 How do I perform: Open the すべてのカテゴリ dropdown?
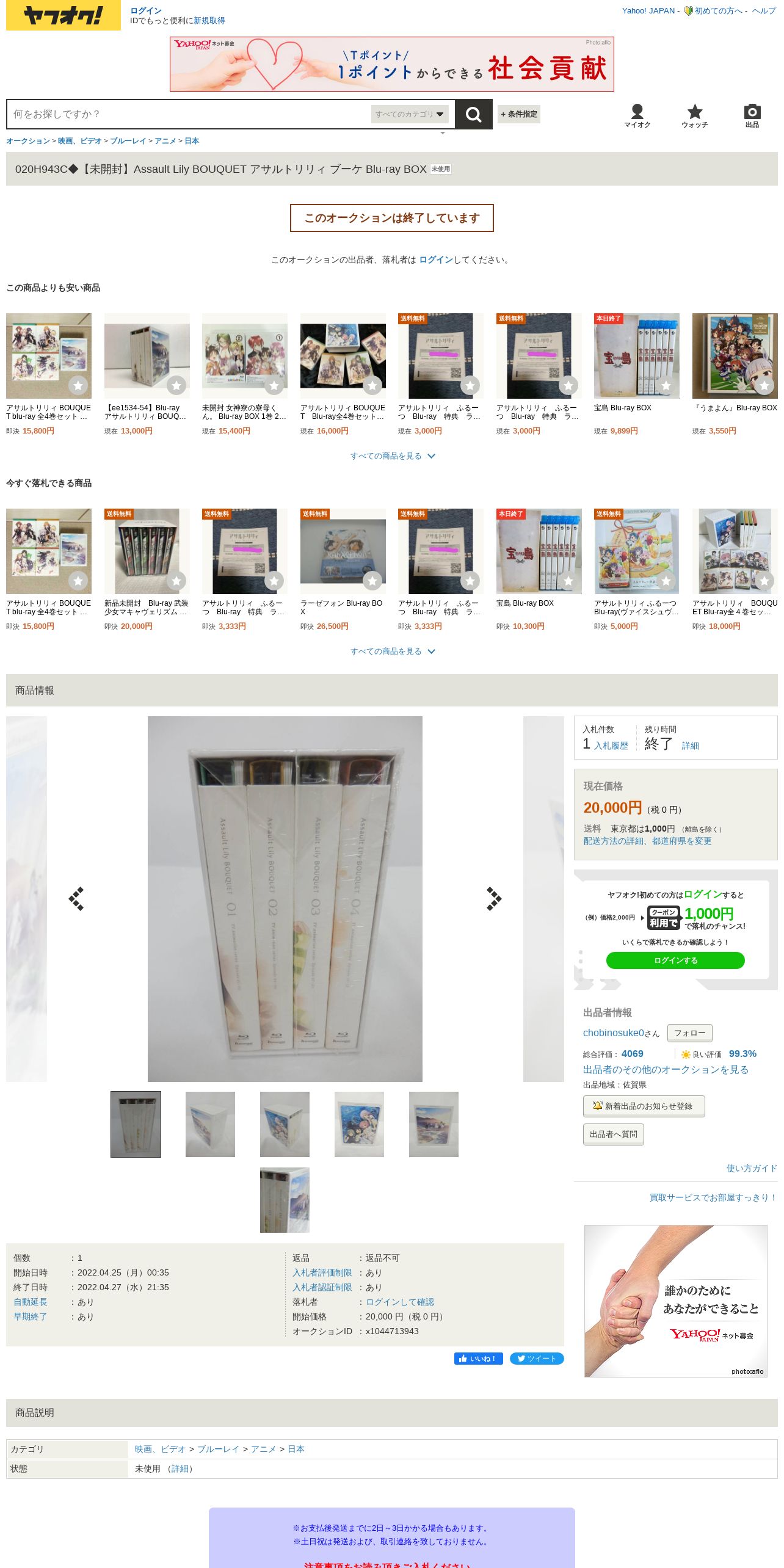(x=410, y=114)
